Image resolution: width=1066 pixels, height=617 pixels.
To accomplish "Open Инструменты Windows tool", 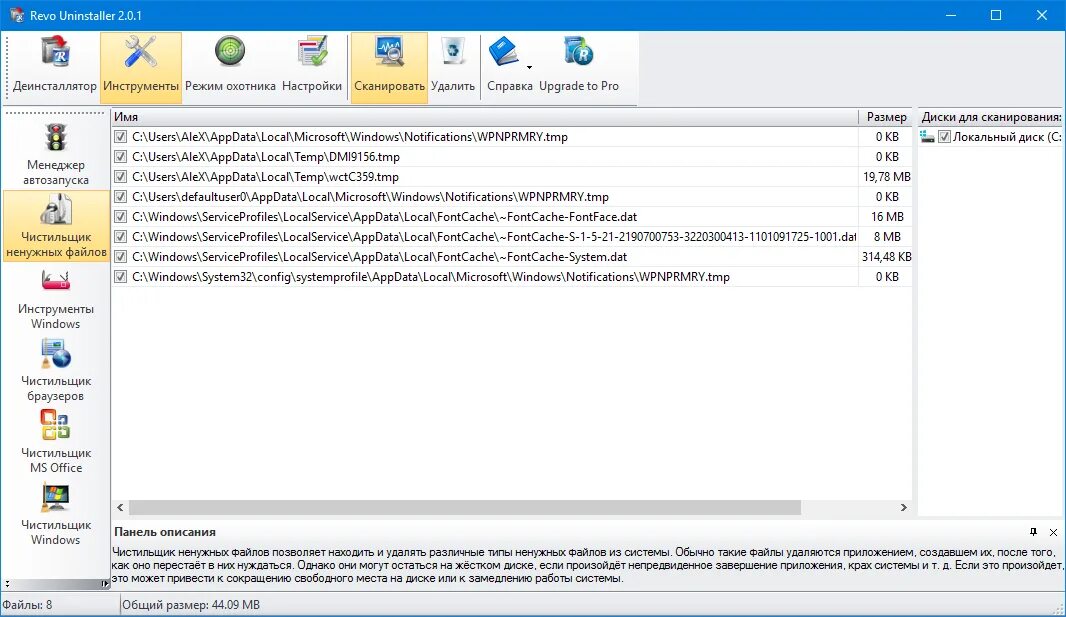I will (x=56, y=298).
